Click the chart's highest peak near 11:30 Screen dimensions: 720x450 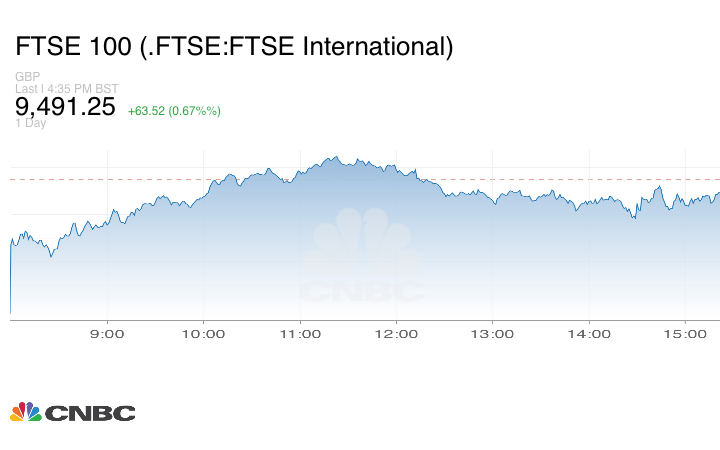click(337, 157)
